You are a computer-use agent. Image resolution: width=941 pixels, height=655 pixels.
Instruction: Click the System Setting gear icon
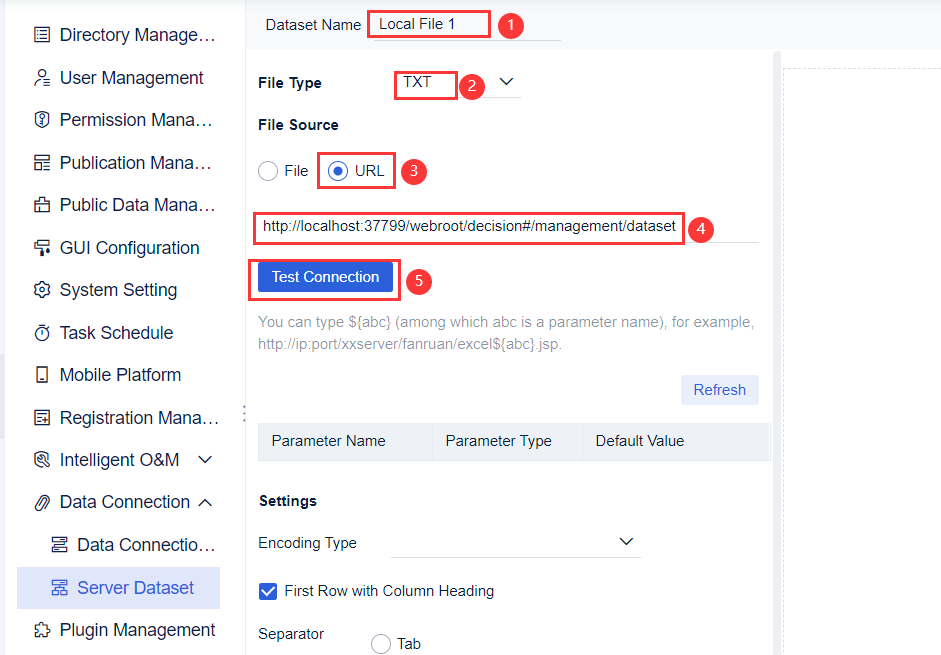point(42,290)
